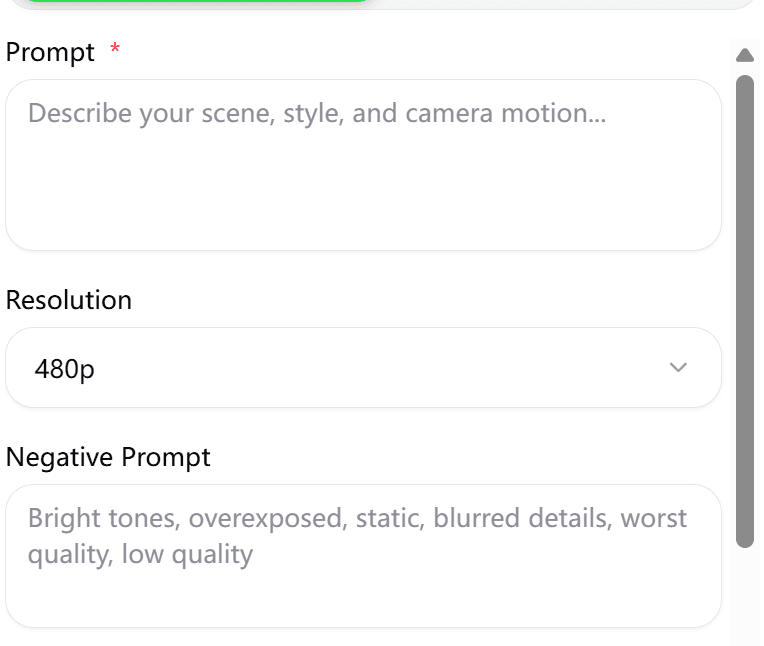The height and width of the screenshot is (646, 764).
Task: Focus the Negative Prompt text field
Action: [x=363, y=556]
